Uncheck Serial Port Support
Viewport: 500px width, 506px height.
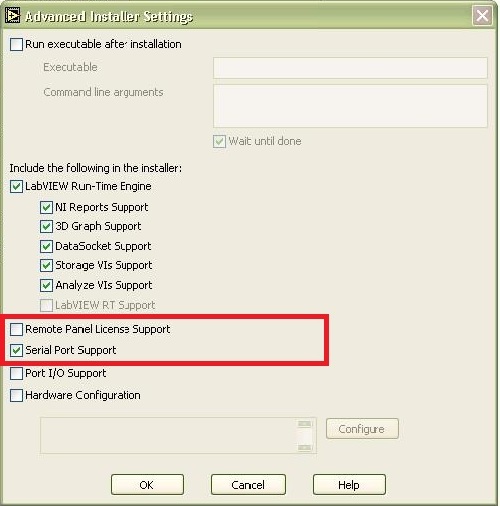click(16, 350)
